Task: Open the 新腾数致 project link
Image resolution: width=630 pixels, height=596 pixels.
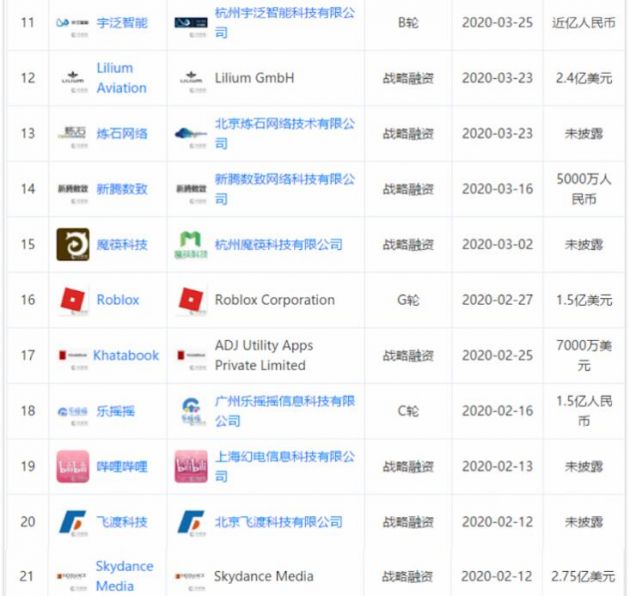Action: (x=122, y=189)
